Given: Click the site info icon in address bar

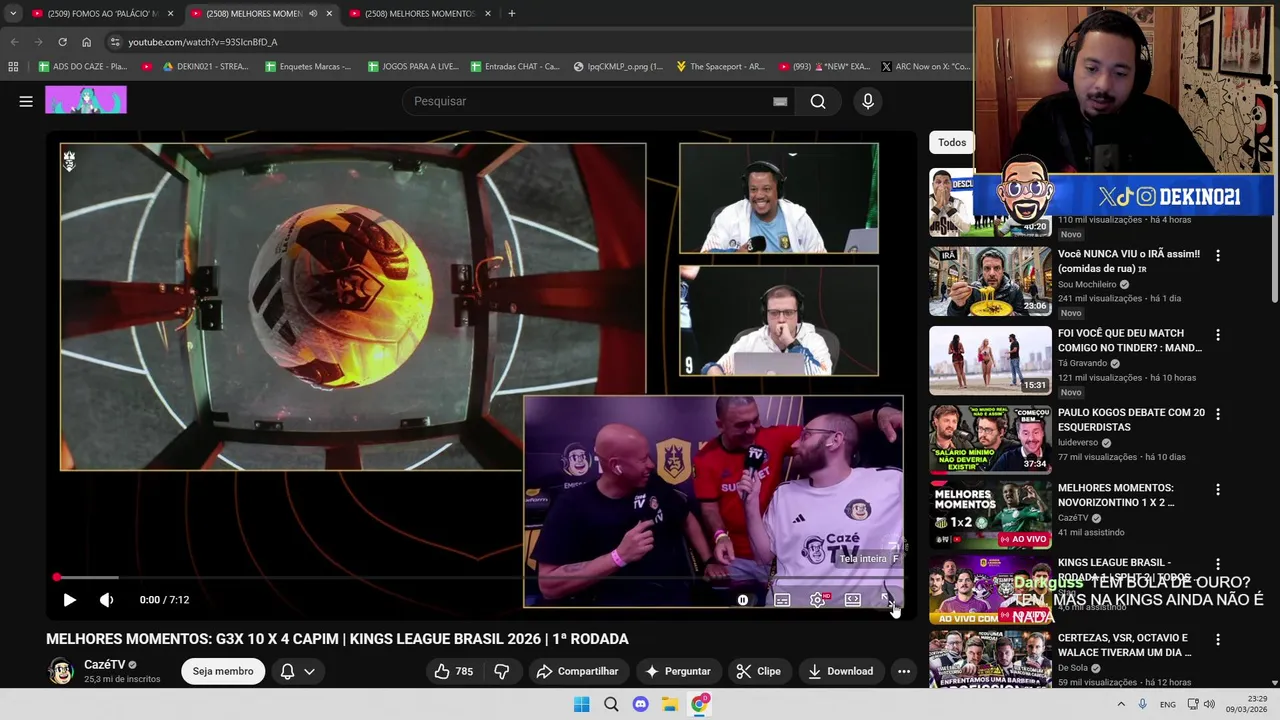Looking at the screenshot, I should tap(116, 42).
